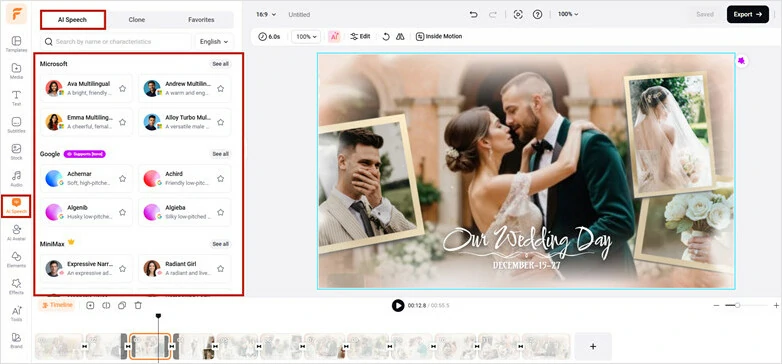The width and height of the screenshot is (782, 364).
Task: Play the video preview
Action: tap(397, 305)
